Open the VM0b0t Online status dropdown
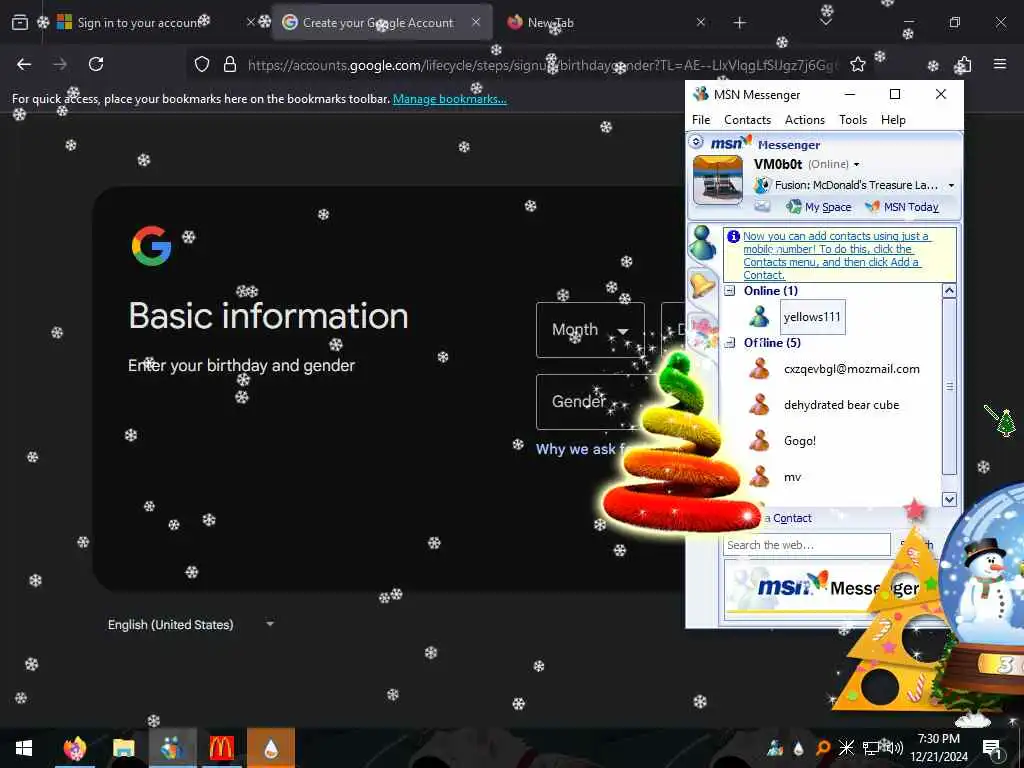This screenshot has height=768, width=1024. [856, 165]
